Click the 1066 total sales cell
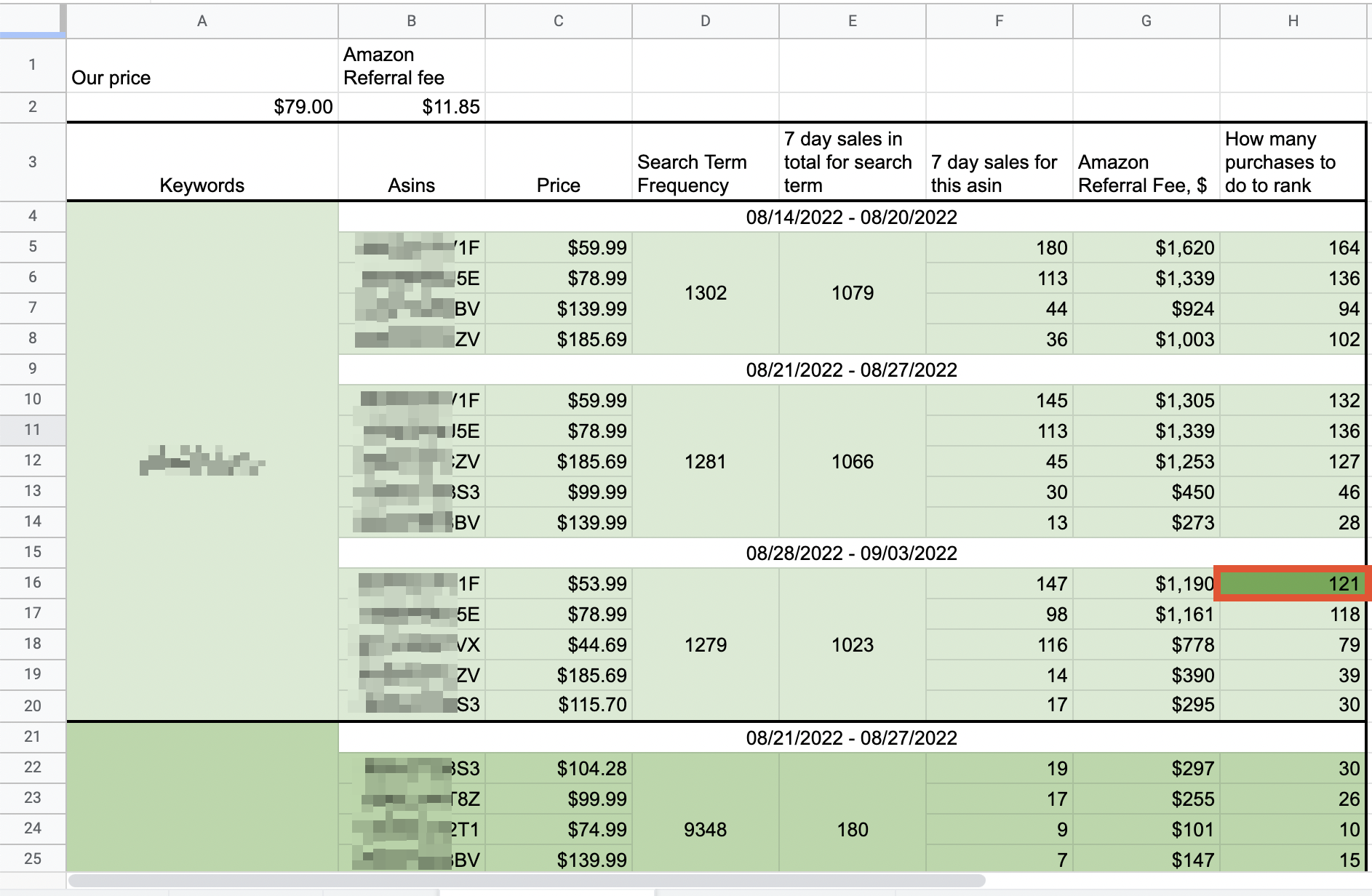The image size is (1372, 896). 852,461
